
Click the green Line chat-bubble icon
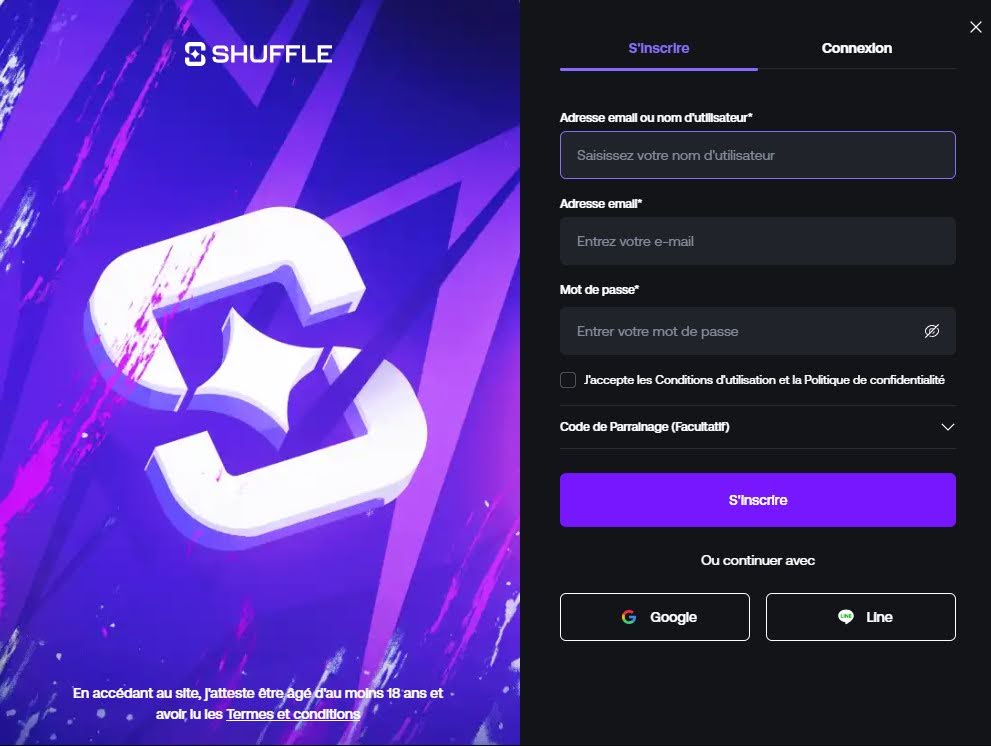click(x=846, y=616)
